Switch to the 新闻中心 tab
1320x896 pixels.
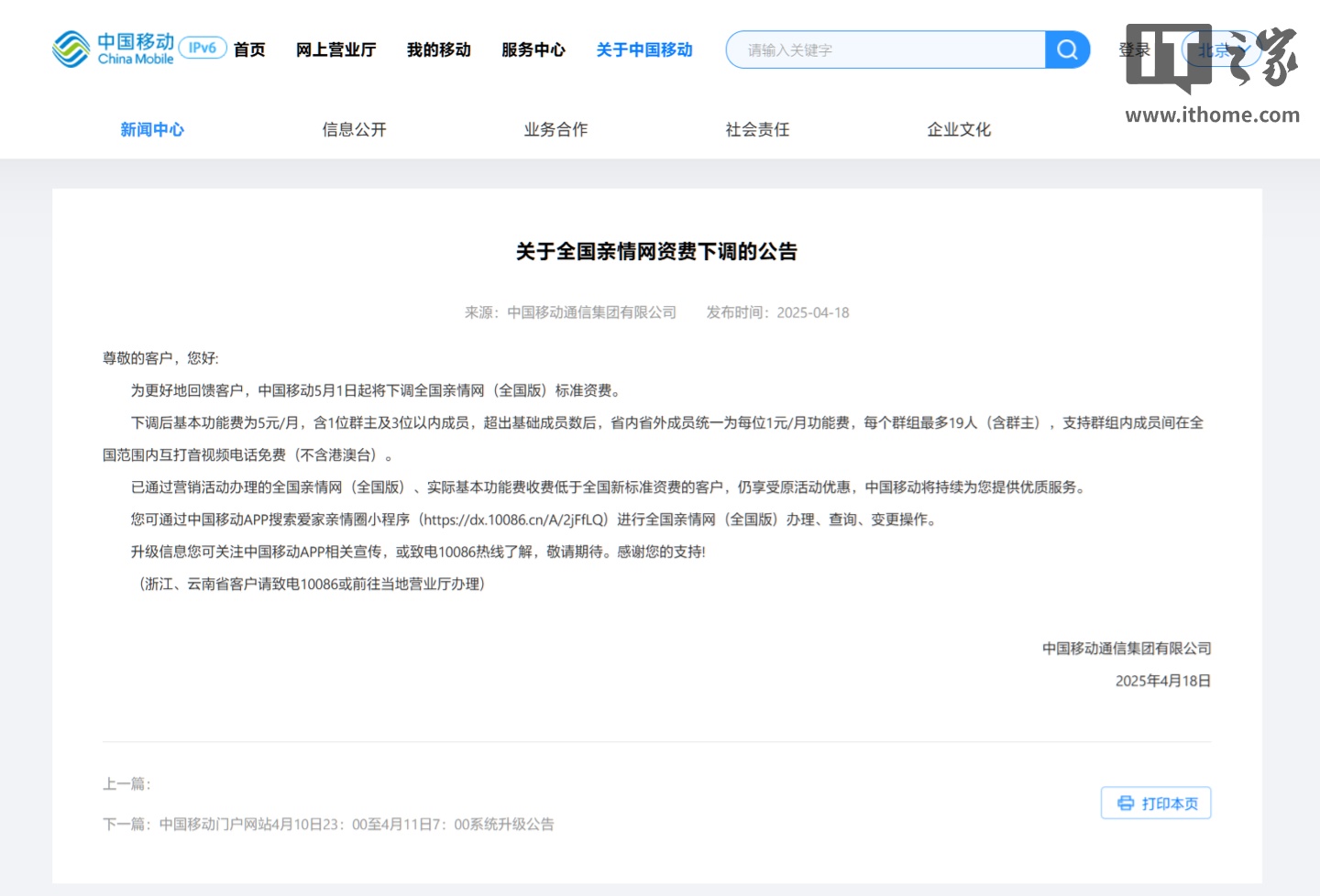pyautogui.click(x=152, y=130)
